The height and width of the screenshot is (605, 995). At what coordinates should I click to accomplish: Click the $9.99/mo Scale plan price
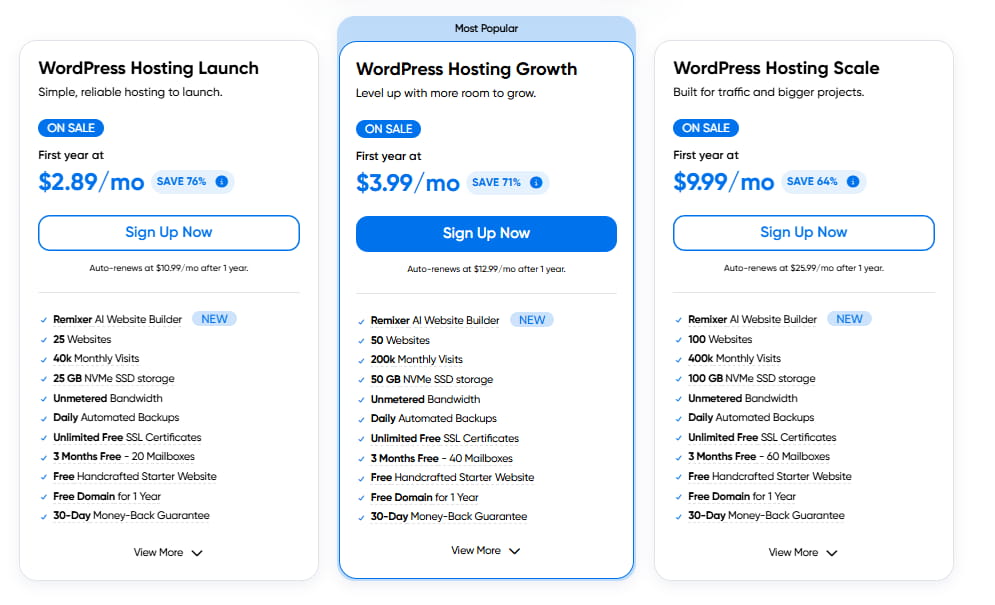tap(723, 181)
